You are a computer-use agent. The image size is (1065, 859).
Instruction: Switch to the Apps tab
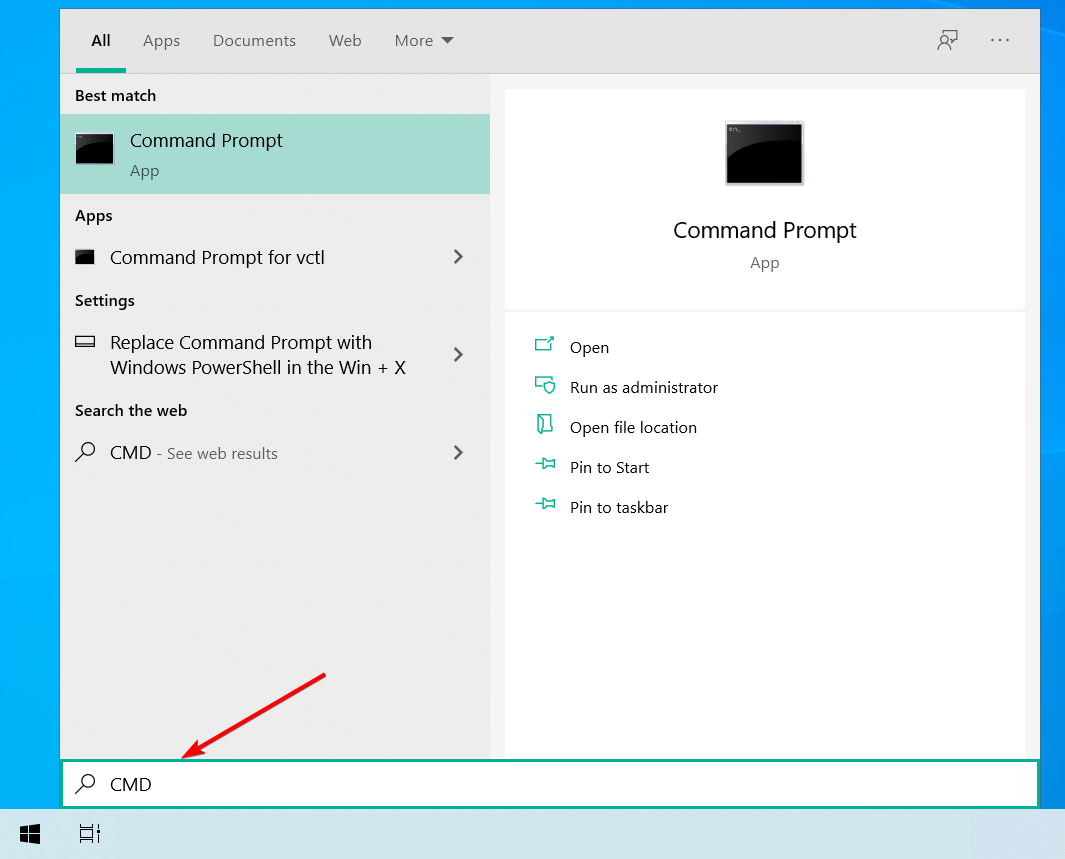tap(161, 41)
